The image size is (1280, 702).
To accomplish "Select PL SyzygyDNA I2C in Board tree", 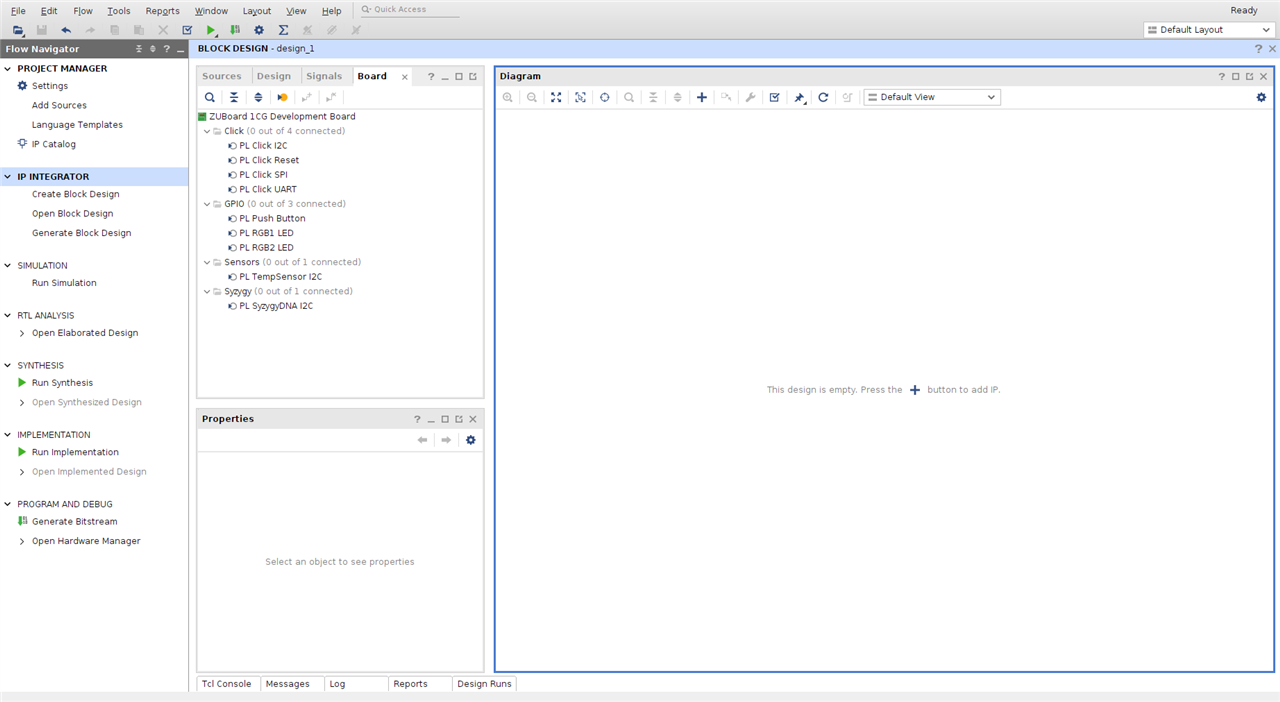I will coord(276,306).
